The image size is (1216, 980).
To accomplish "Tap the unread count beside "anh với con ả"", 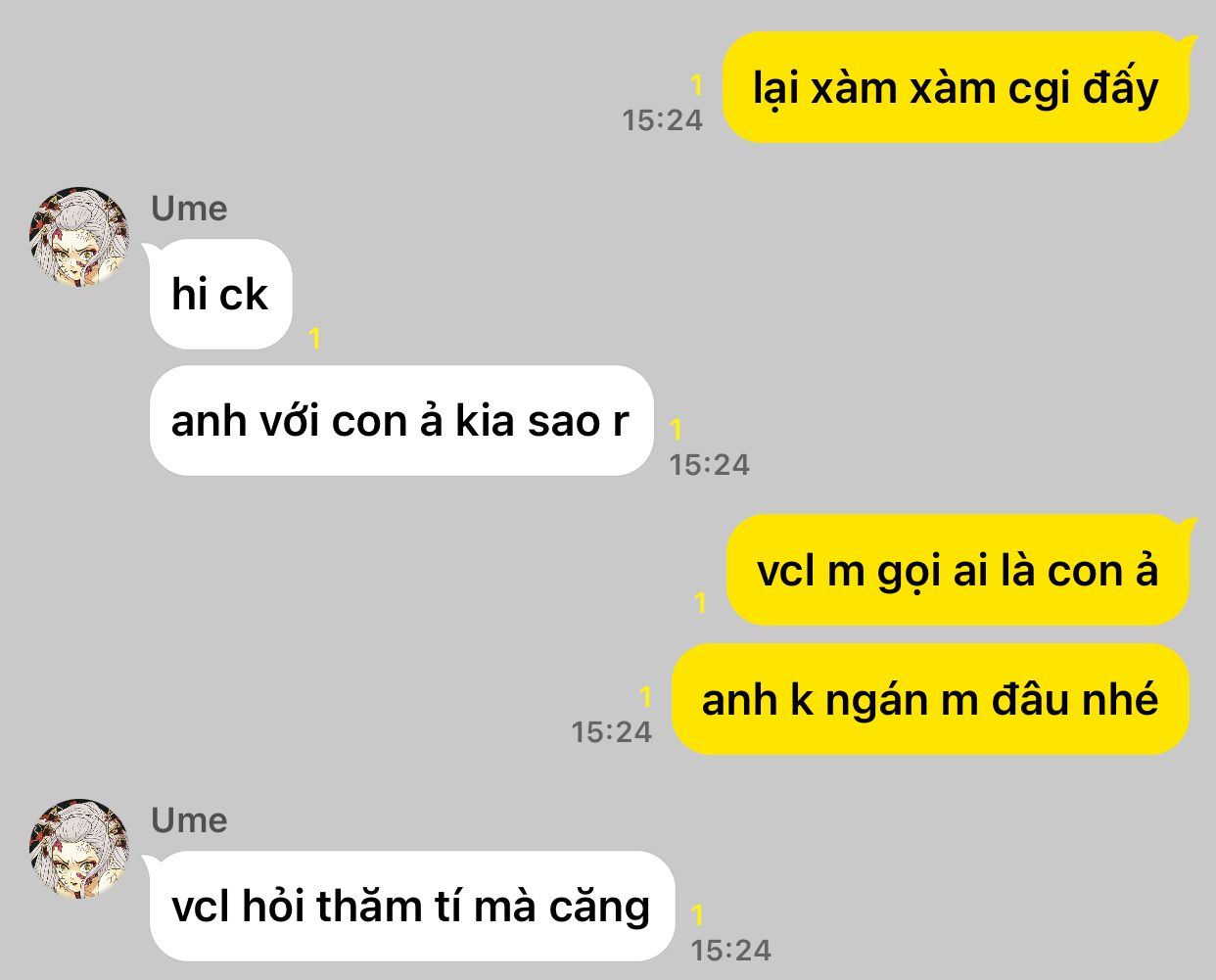I will [676, 429].
